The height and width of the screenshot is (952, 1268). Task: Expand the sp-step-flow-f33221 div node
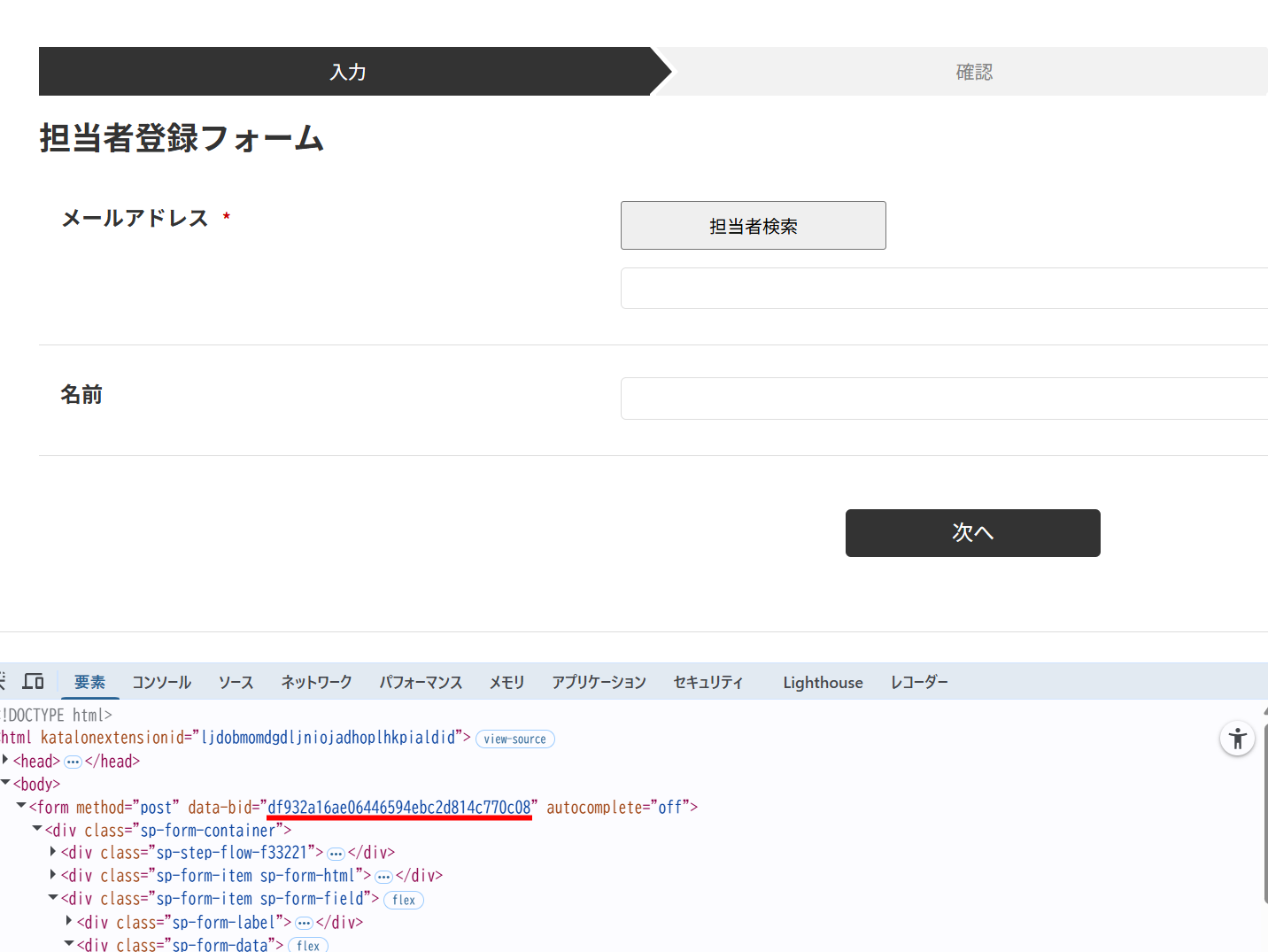pos(53,852)
